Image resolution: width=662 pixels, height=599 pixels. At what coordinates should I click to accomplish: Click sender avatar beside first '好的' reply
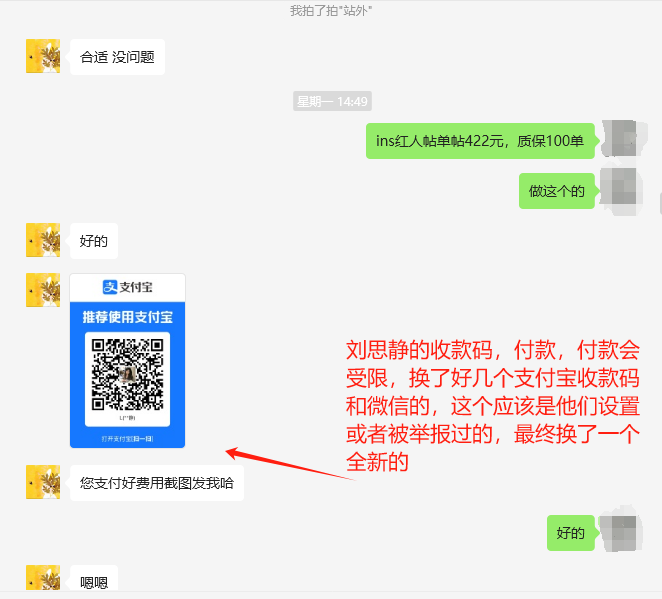(x=43, y=240)
